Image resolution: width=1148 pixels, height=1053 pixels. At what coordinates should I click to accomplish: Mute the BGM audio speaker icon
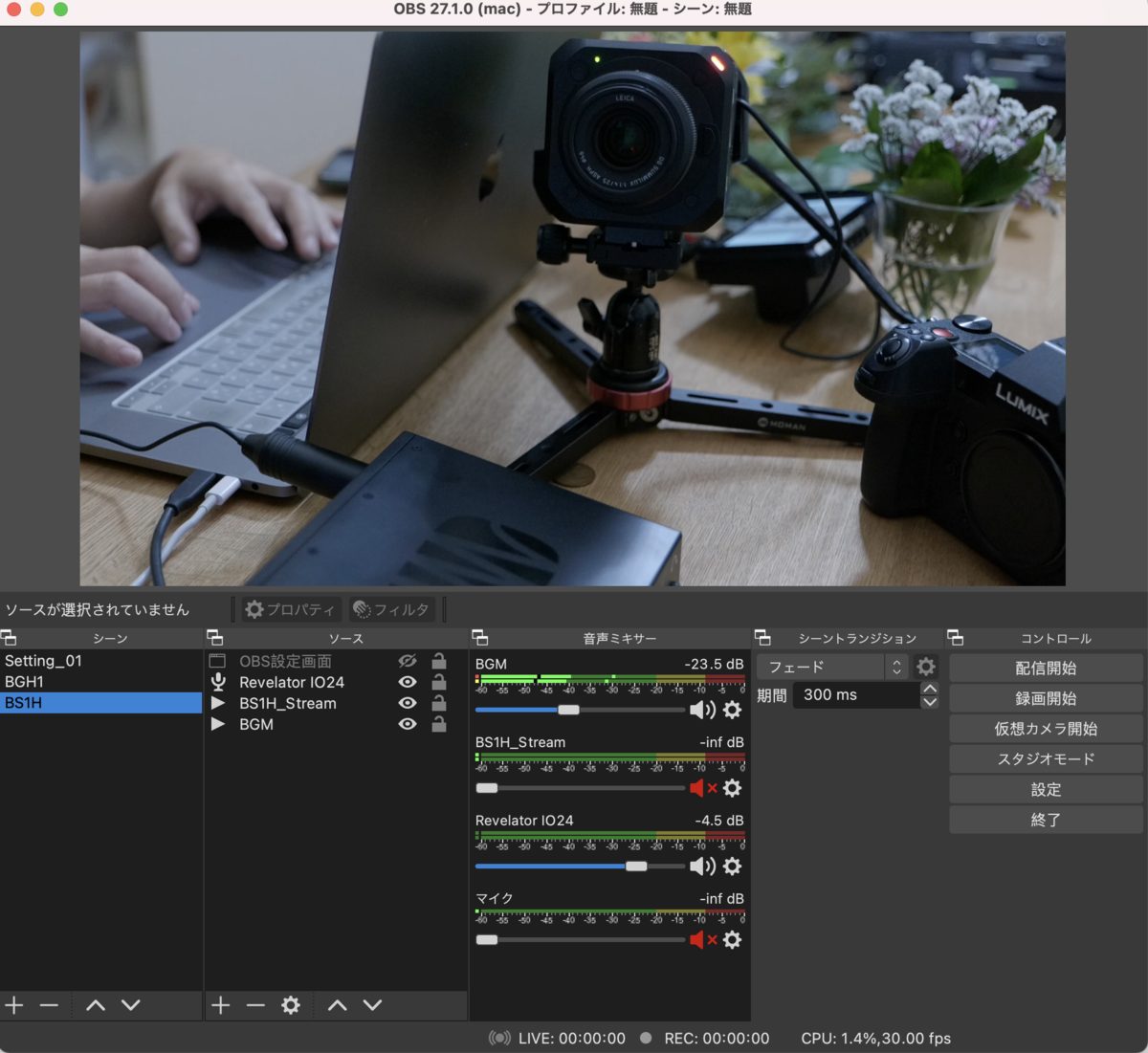point(701,710)
